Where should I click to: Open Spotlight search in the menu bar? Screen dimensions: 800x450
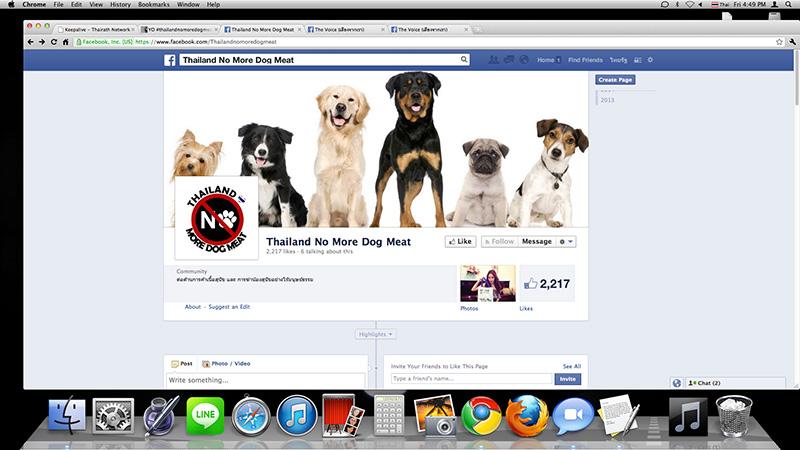[789, 4]
